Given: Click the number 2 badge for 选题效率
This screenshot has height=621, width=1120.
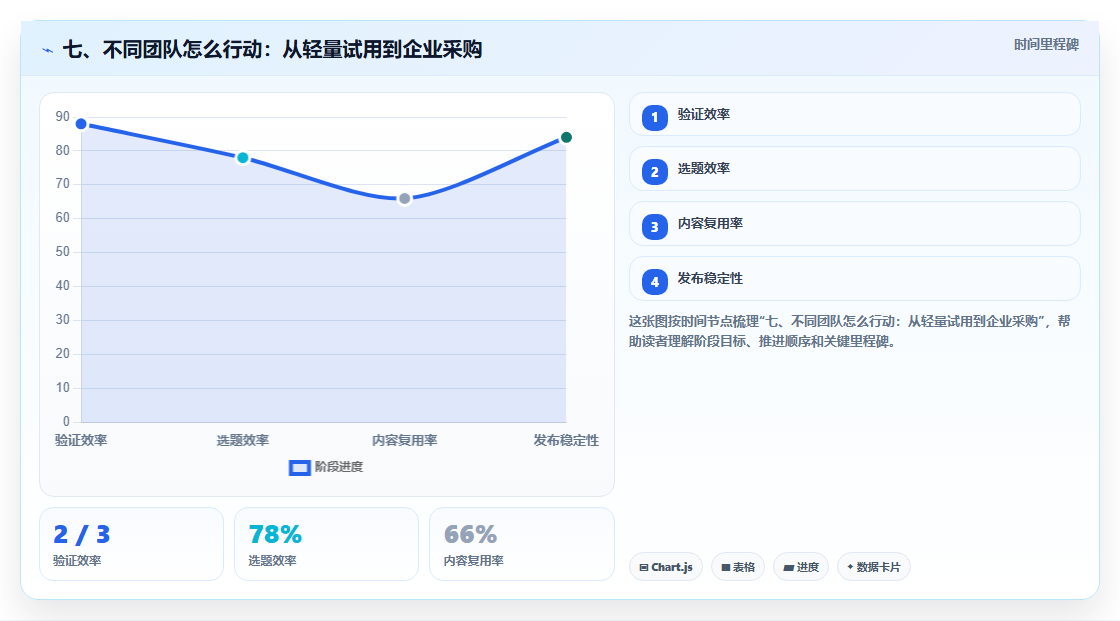Looking at the screenshot, I should pyautogui.click(x=654, y=172).
